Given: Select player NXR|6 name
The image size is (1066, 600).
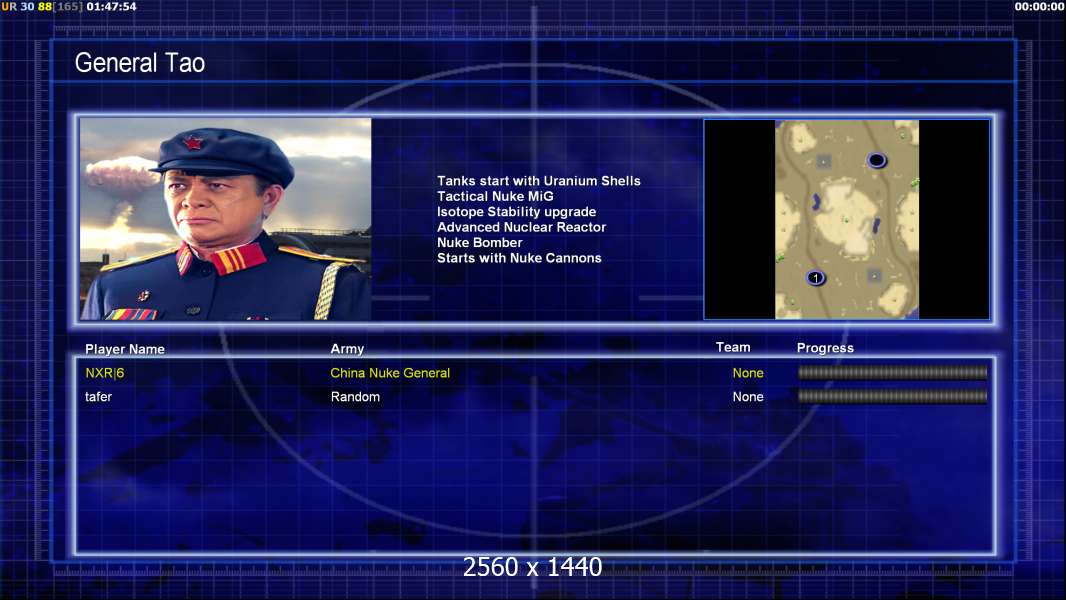Looking at the screenshot, I should coord(105,373).
